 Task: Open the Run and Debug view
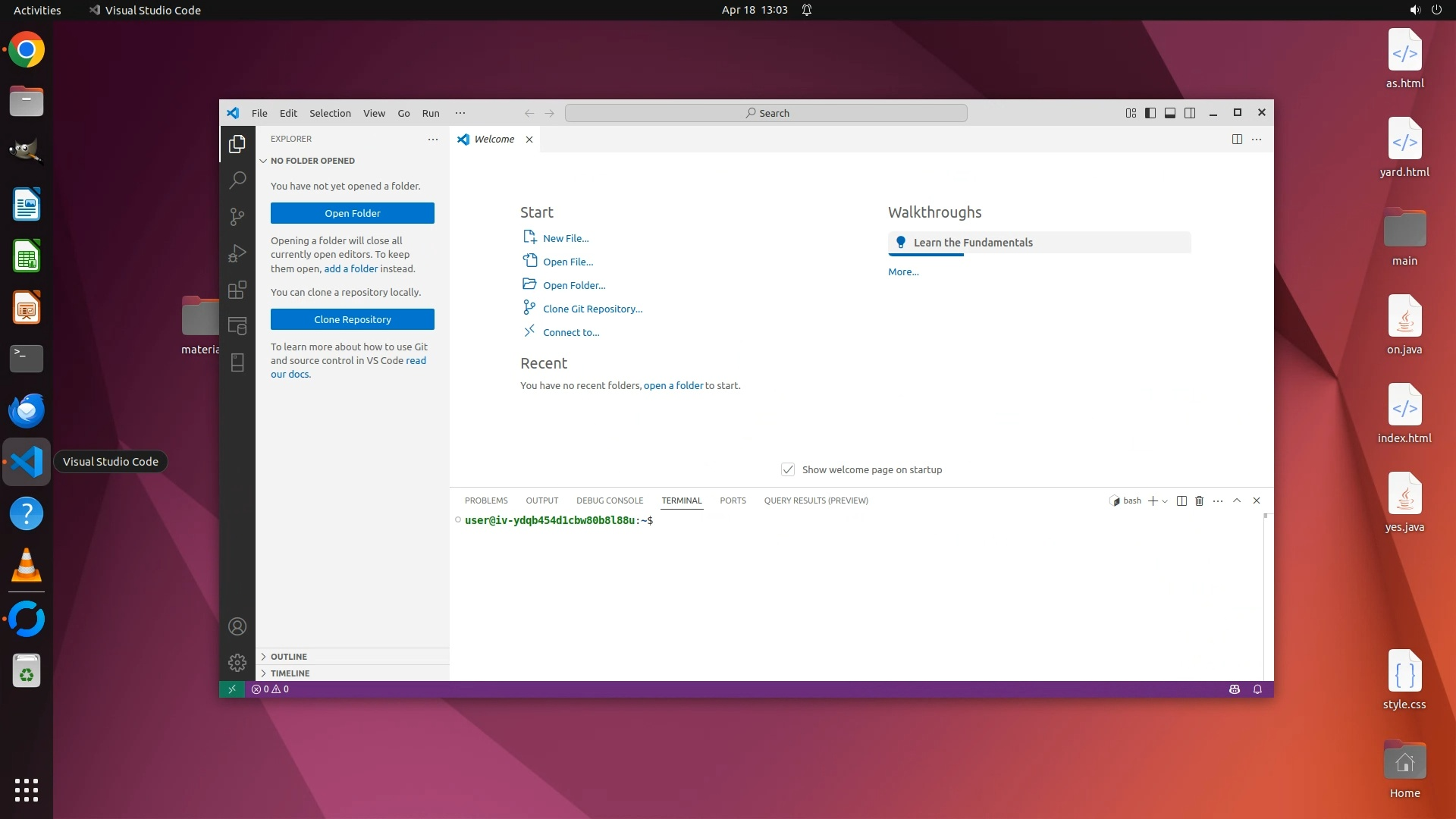click(237, 253)
